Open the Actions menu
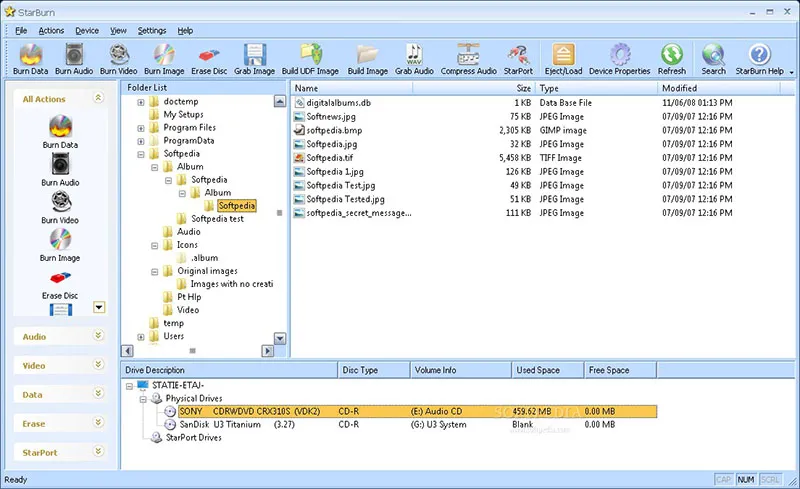800x489 pixels. pos(51,31)
